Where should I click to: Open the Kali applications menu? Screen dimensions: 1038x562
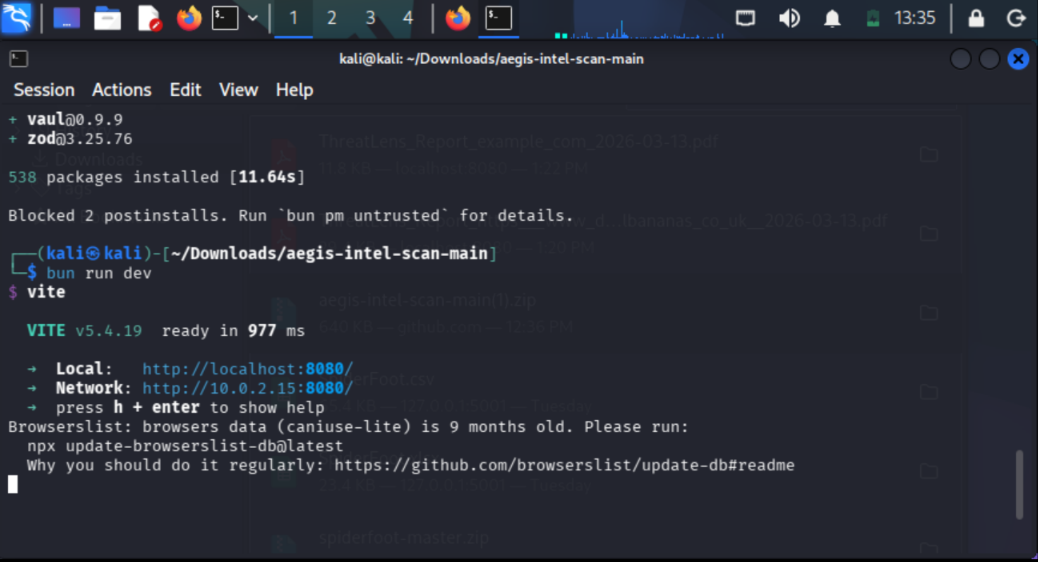[17, 18]
